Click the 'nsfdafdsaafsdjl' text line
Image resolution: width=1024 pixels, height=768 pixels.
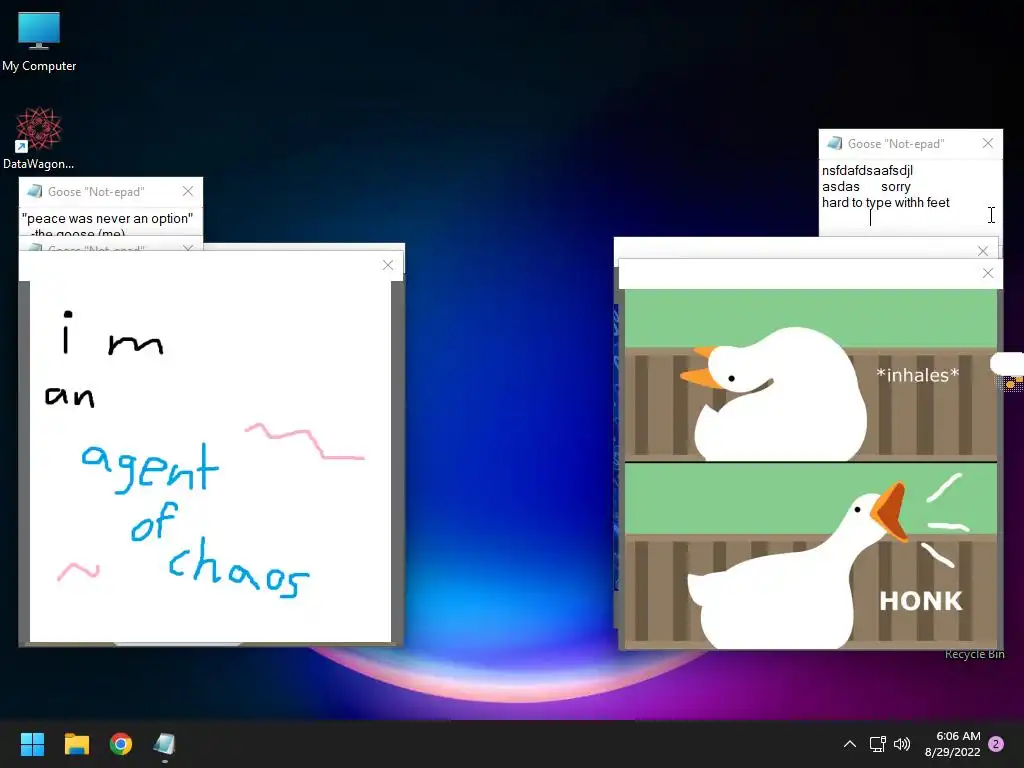867,170
